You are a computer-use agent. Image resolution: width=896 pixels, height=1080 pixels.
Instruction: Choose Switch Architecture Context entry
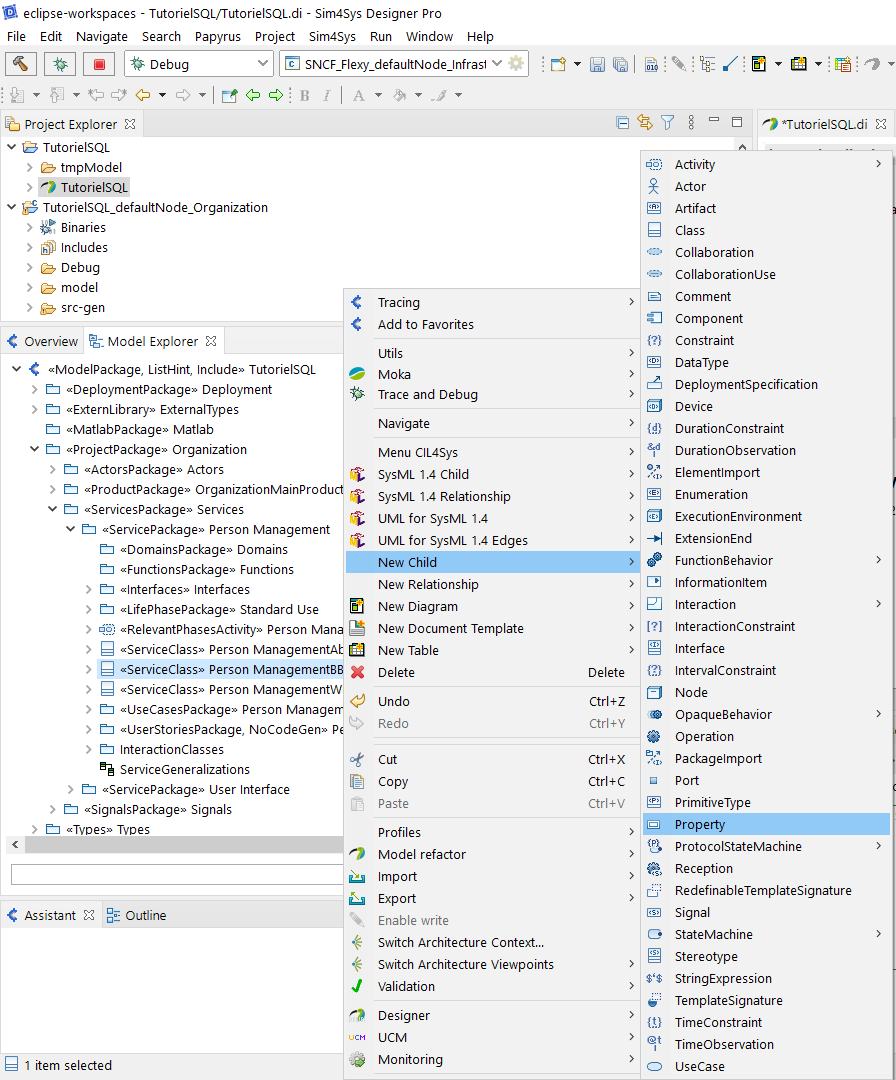[492, 942]
